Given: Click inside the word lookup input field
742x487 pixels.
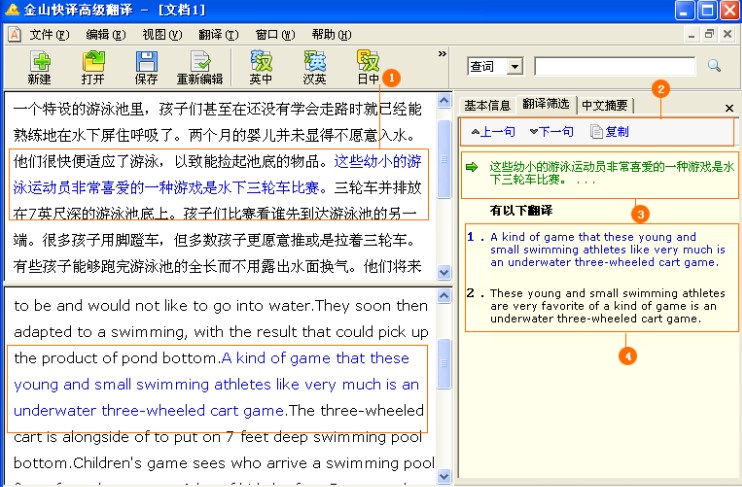Looking at the screenshot, I should coord(614,67).
